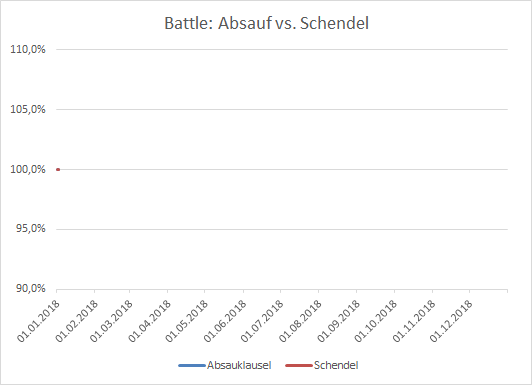Screen dimensions: 532x385
Task: Select the chart title Battle: Absauf vs. Schendel
Action: pyautogui.click(x=266, y=23)
